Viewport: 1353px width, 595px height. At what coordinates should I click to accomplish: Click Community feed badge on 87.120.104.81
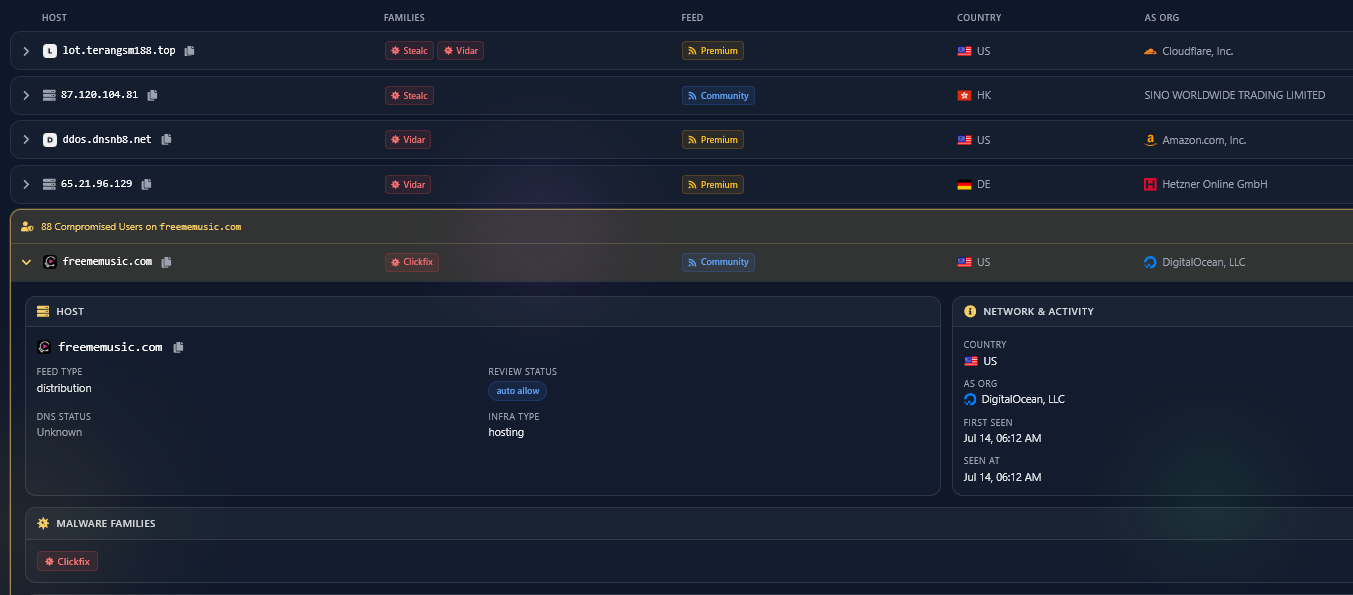click(718, 96)
